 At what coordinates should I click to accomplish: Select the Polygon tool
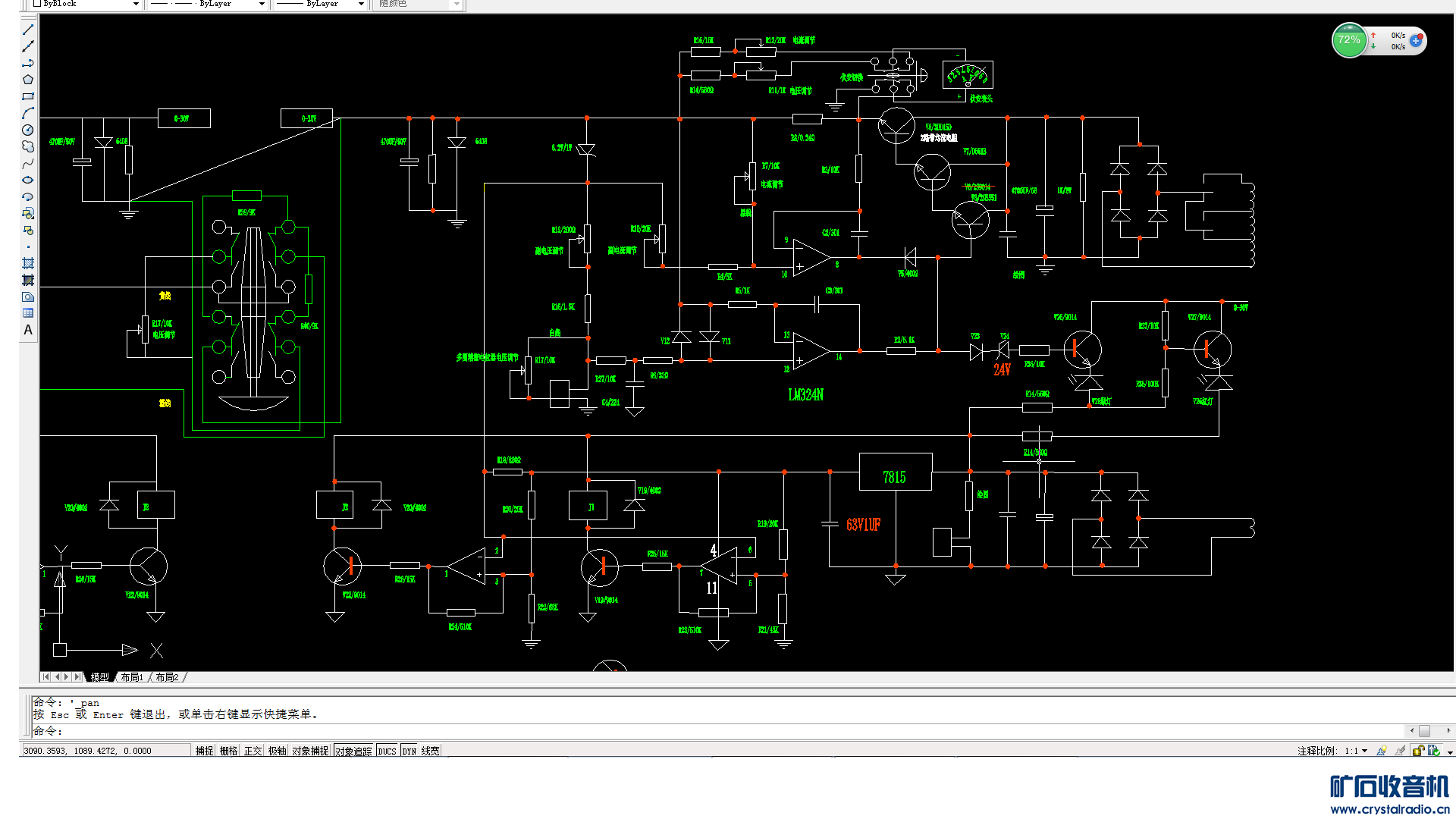pyautogui.click(x=28, y=80)
